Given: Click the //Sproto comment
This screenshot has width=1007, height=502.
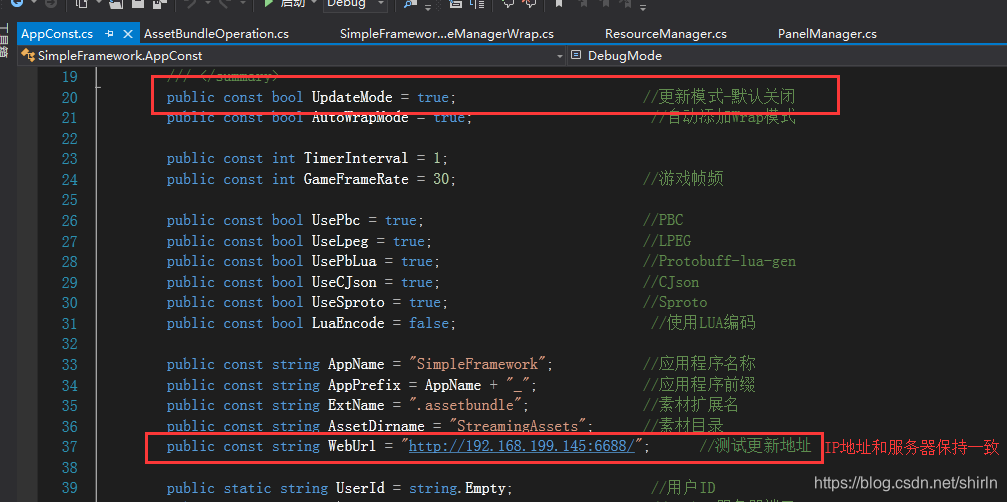Looking at the screenshot, I should 675,302.
